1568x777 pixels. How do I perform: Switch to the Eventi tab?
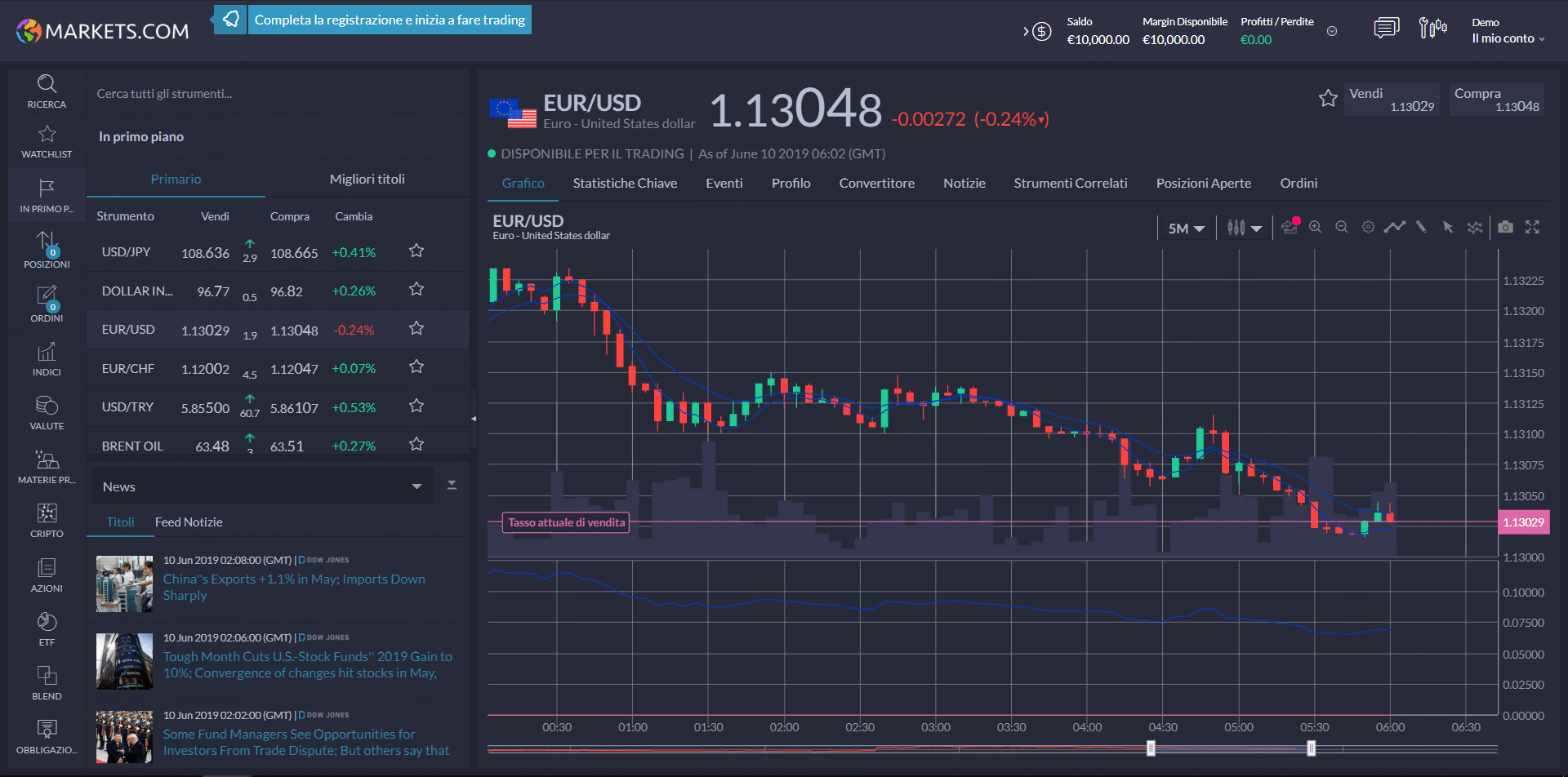(724, 183)
